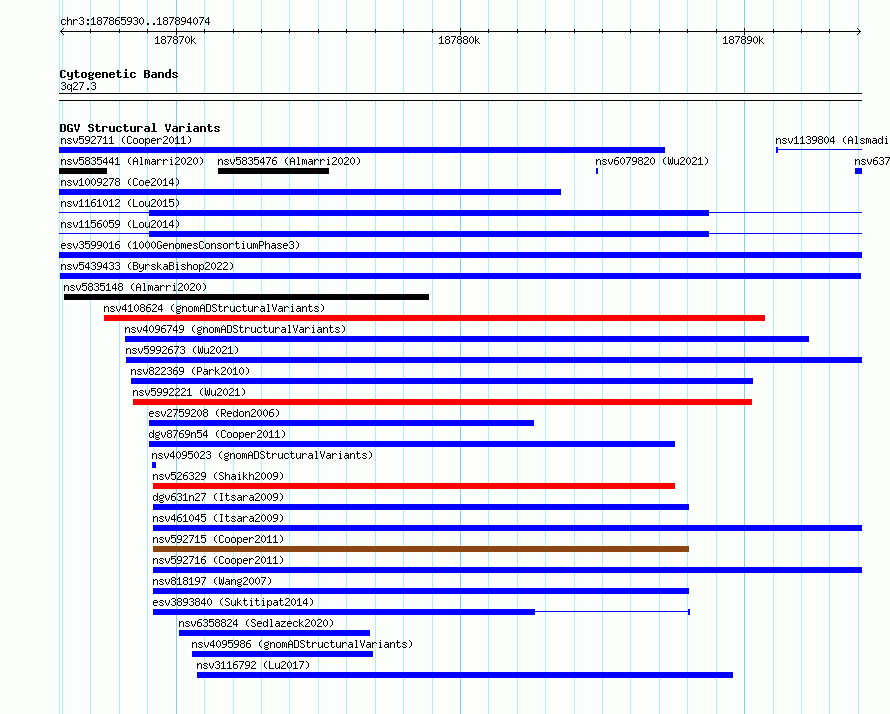Click the brown bar under nsv592715

click(x=421, y=549)
